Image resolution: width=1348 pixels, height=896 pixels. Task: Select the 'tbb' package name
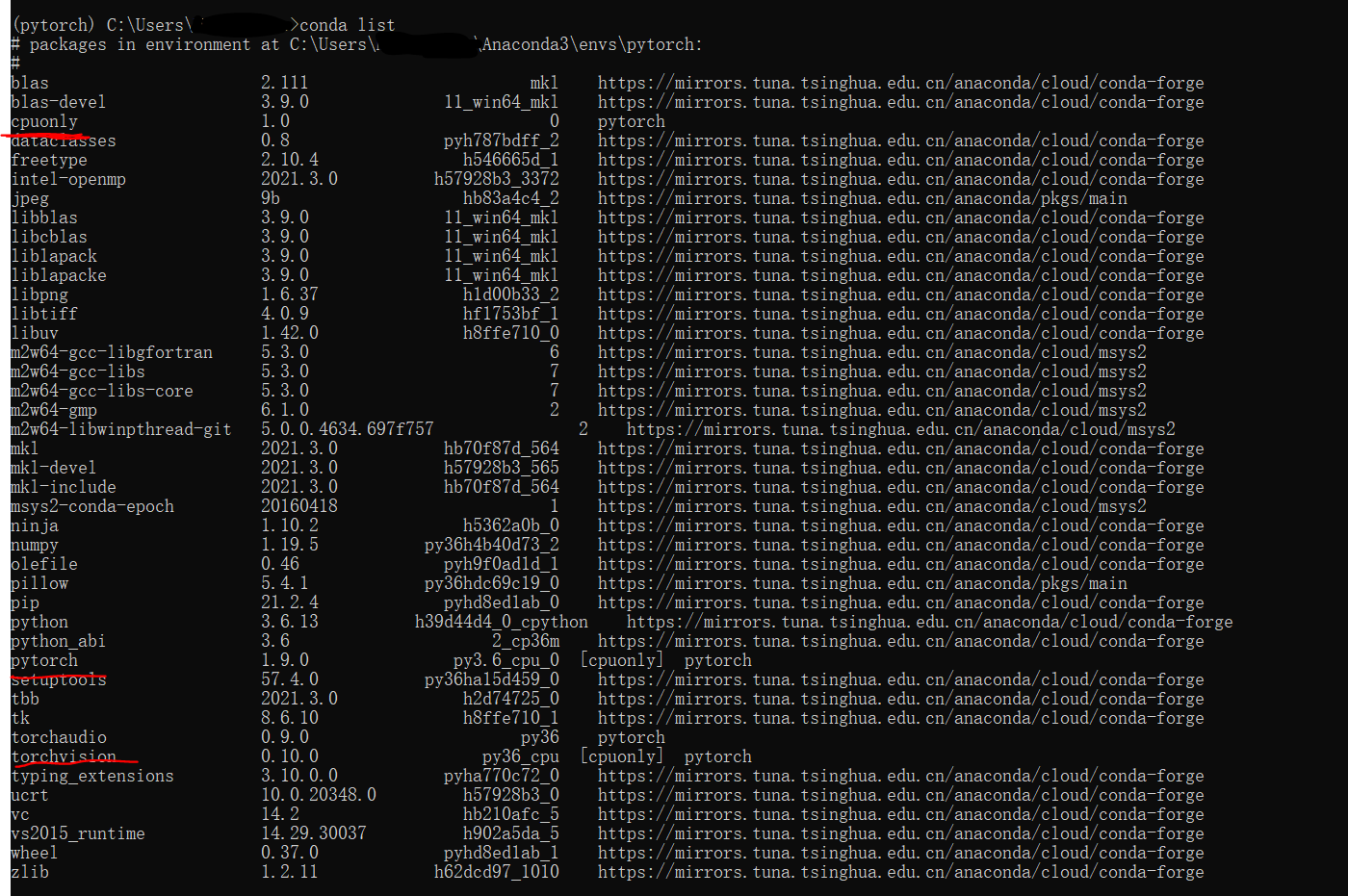(25, 699)
